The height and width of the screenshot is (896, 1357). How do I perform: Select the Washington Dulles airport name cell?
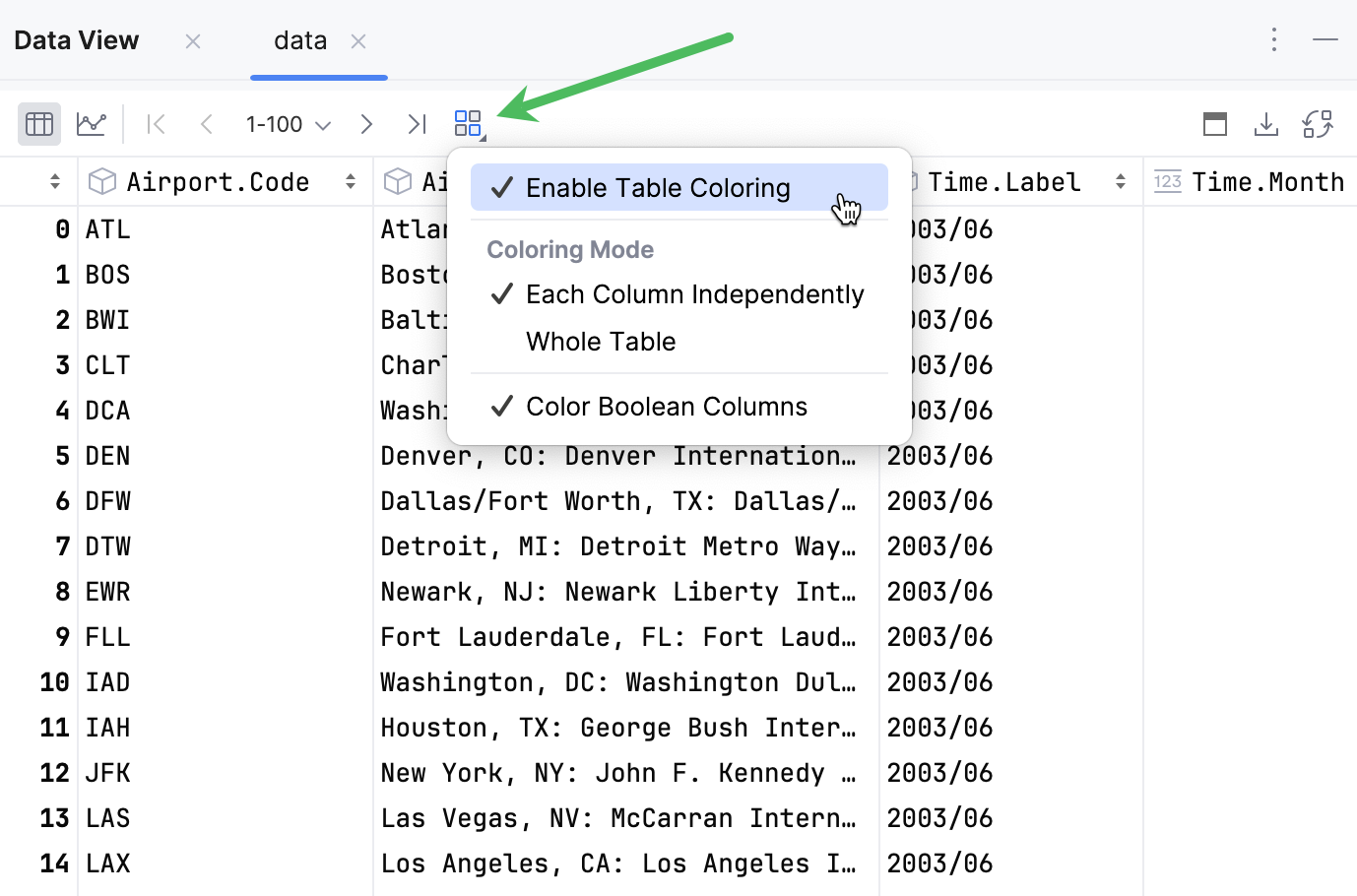tap(626, 682)
